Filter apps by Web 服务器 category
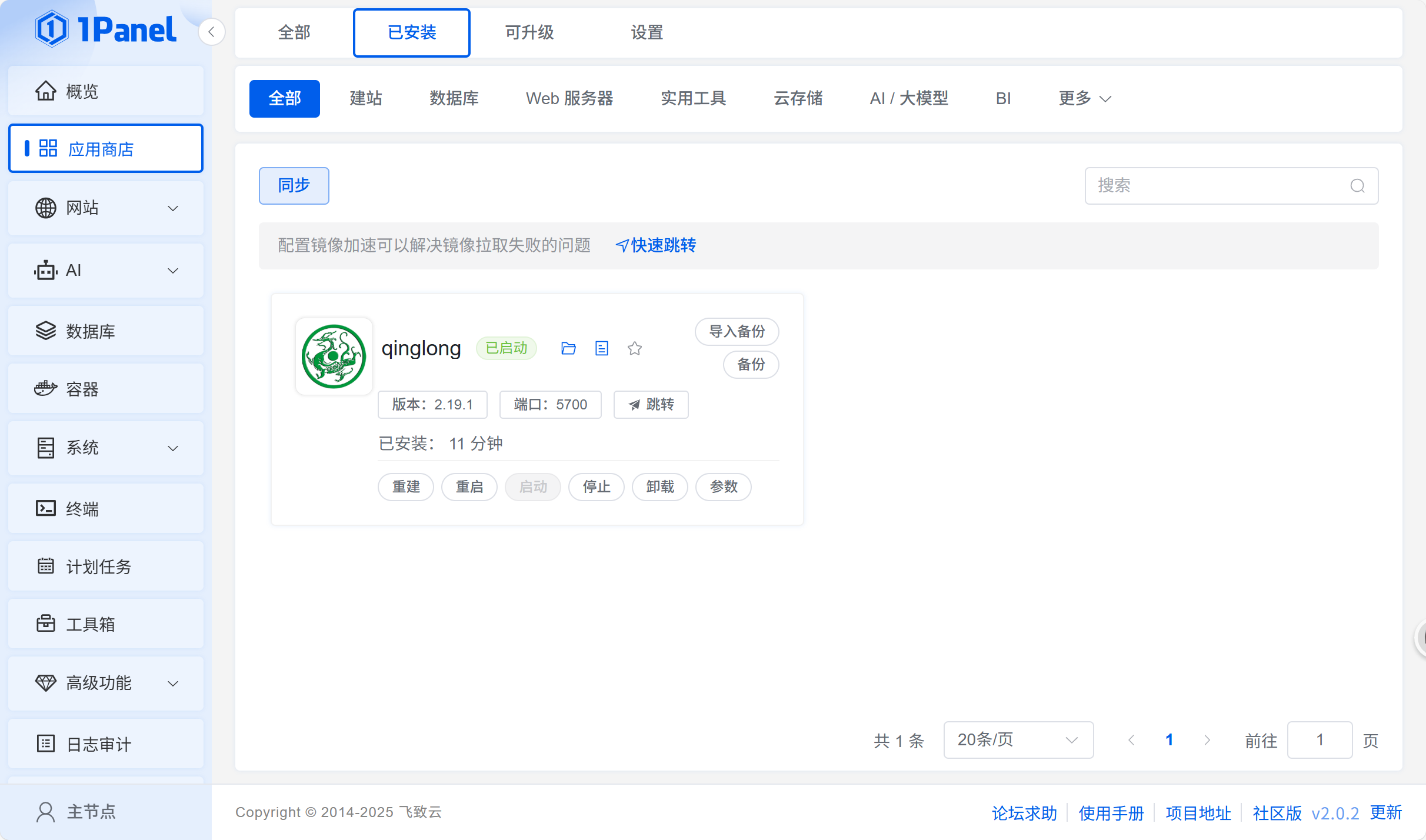Screen dimensions: 1426x840 (x=569, y=98)
